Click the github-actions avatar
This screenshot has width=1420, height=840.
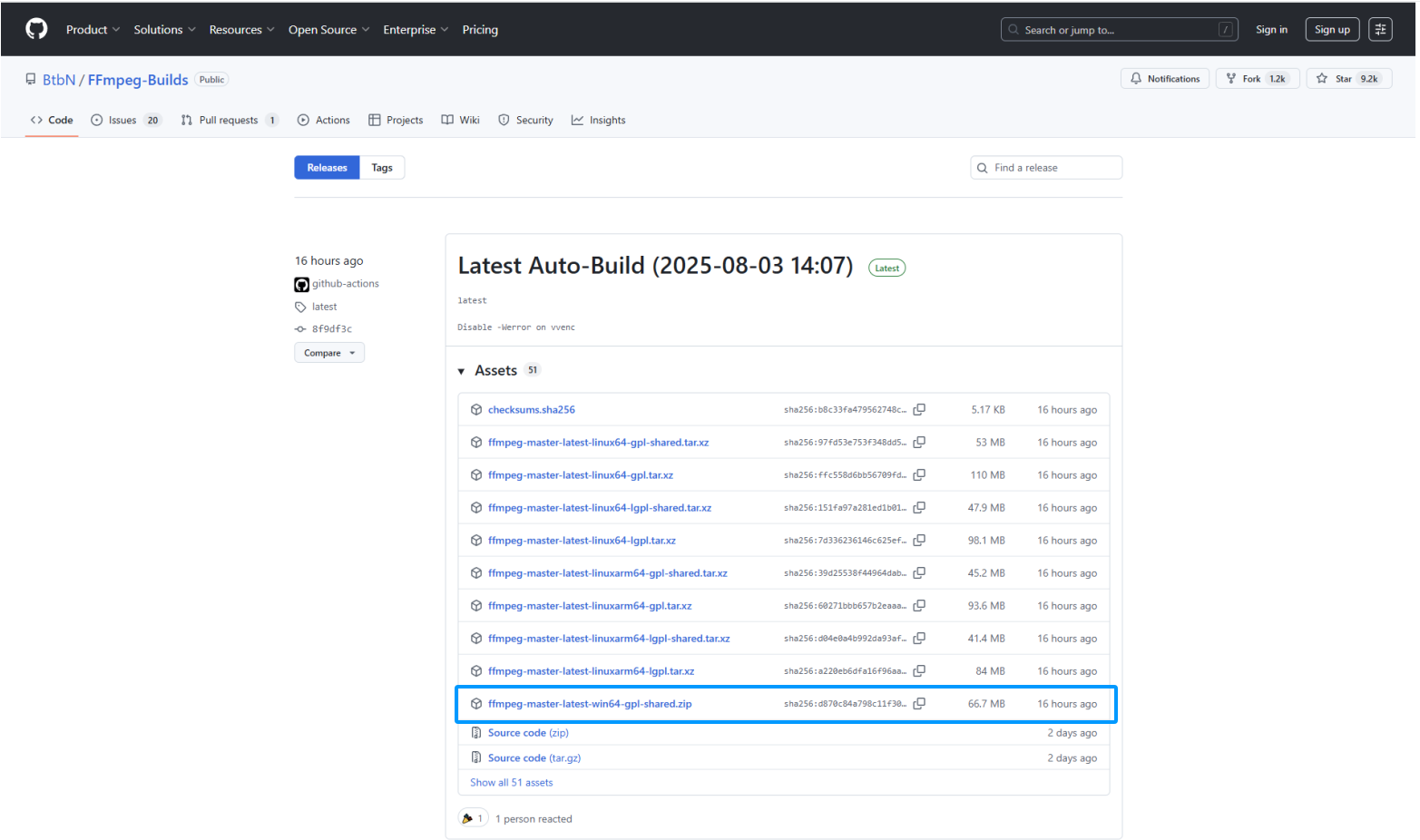coord(301,284)
